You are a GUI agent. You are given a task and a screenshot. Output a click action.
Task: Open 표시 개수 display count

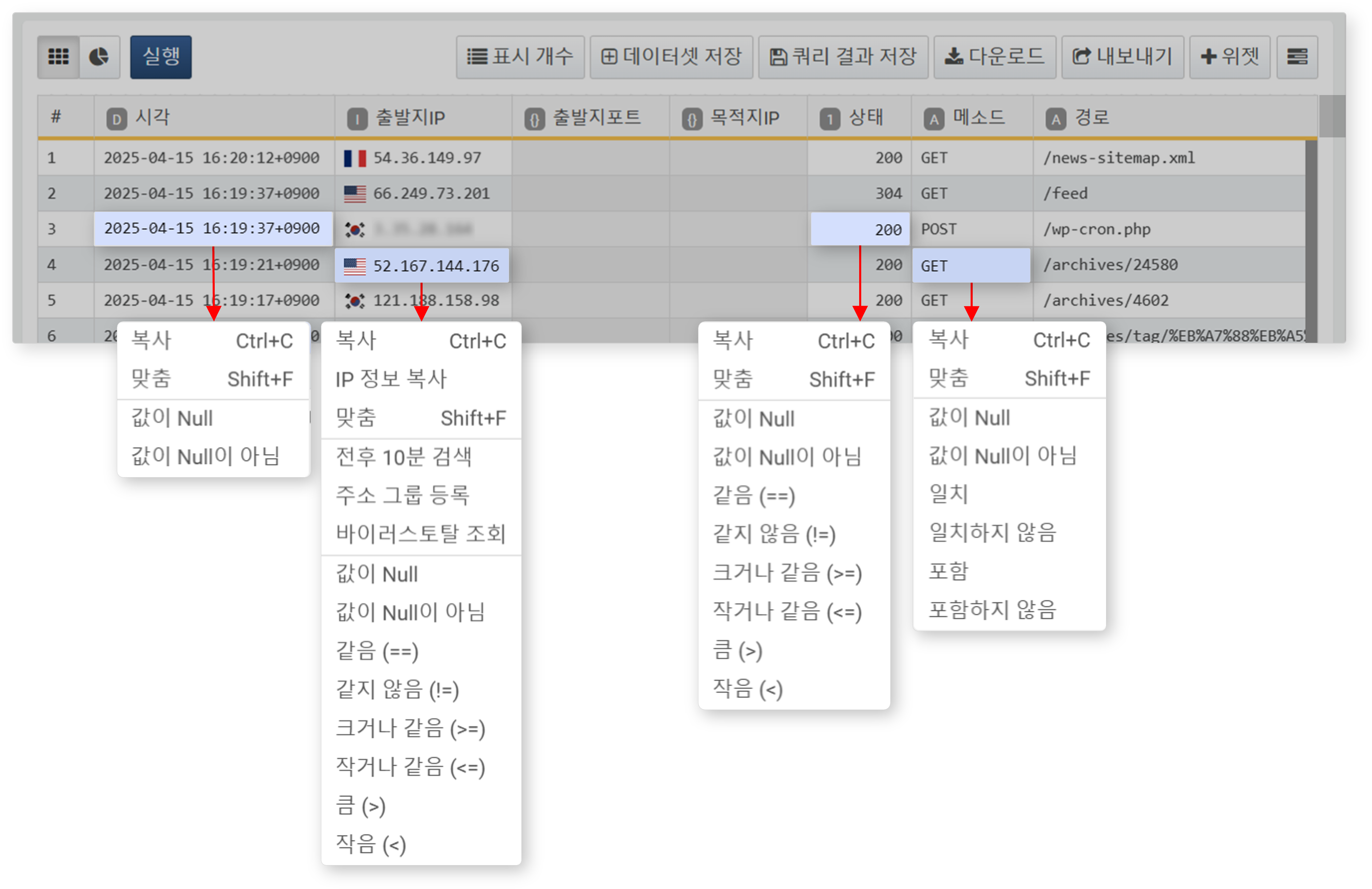[520, 56]
